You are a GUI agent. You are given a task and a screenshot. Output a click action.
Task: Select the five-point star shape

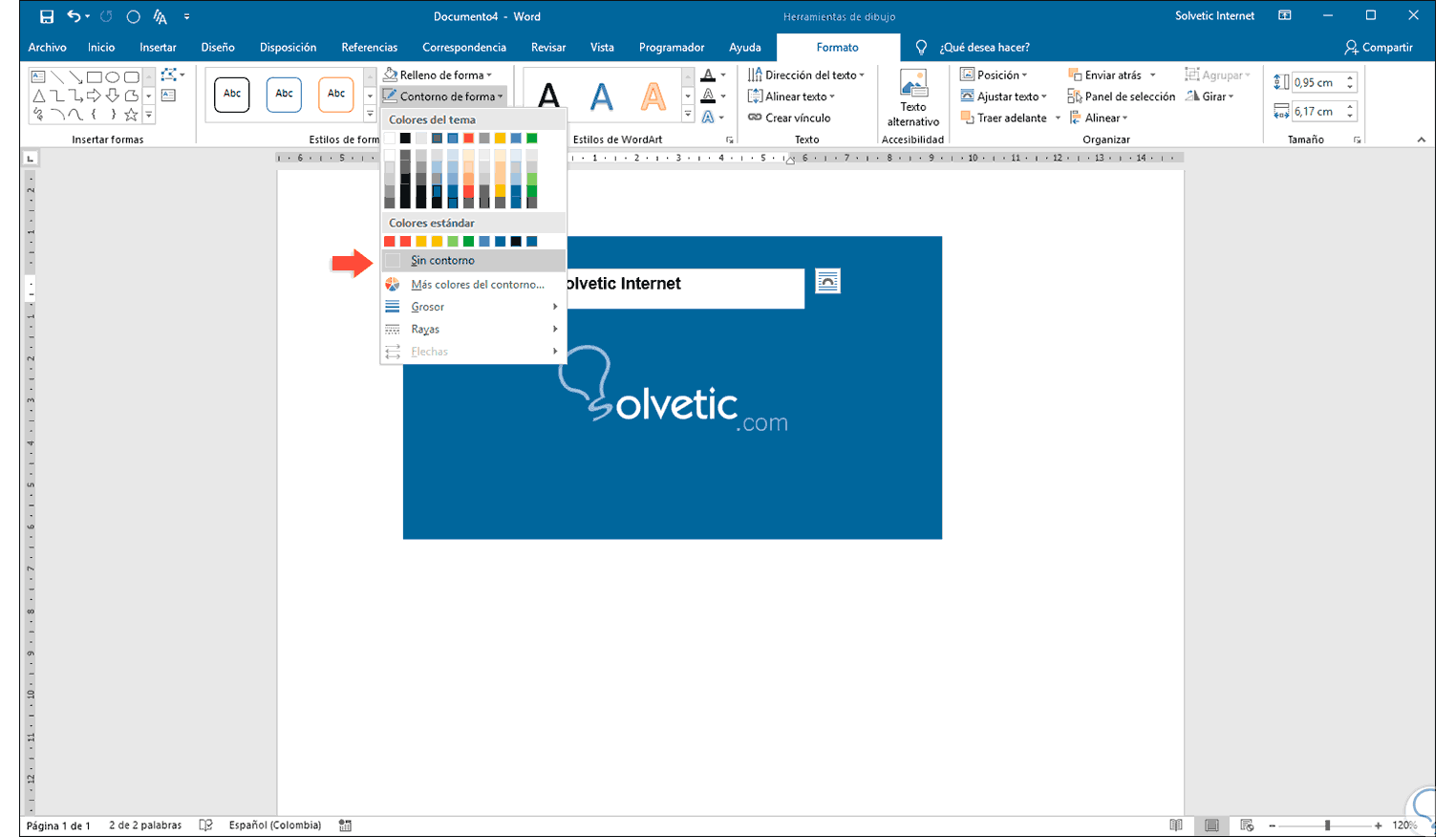coord(131,115)
